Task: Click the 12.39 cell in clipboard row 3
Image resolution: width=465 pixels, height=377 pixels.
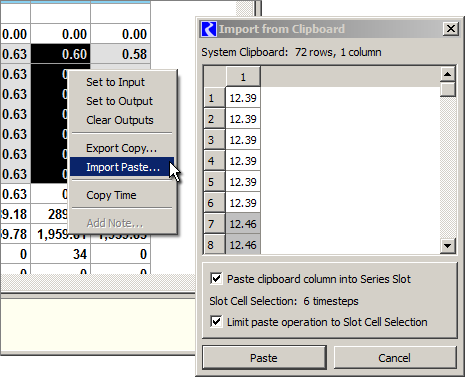Action: point(243,140)
